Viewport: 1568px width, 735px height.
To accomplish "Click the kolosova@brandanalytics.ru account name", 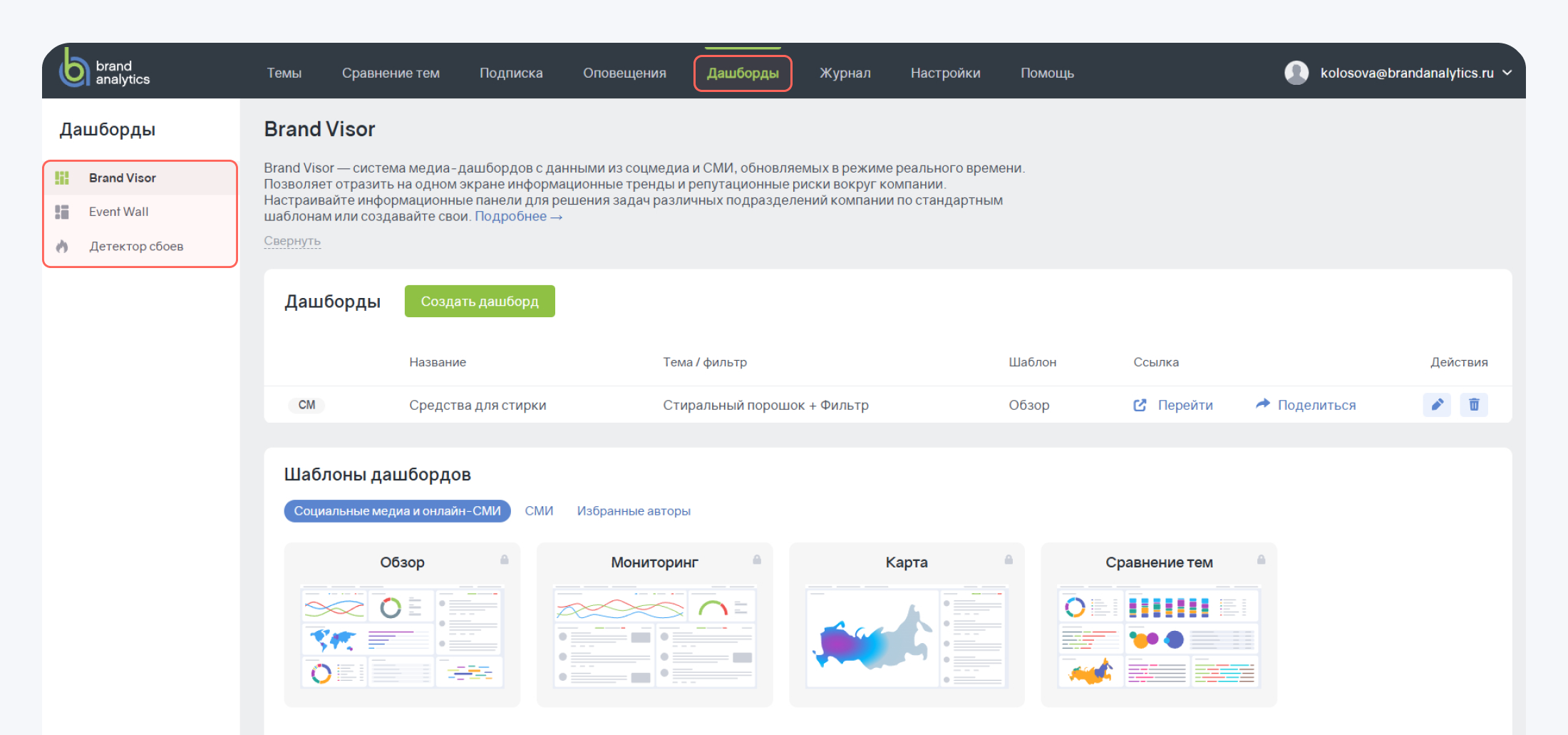I will pos(1407,73).
